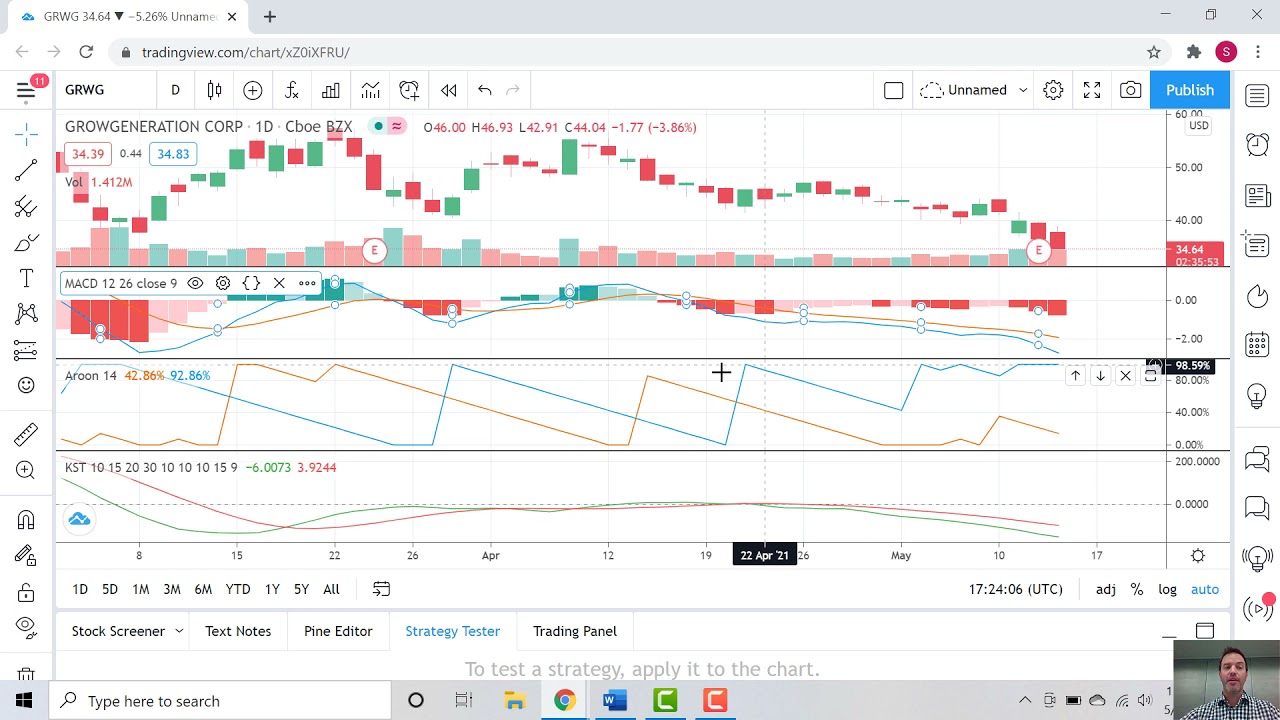Select the All time range
The height and width of the screenshot is (720, 1280).
pos(331,589)
